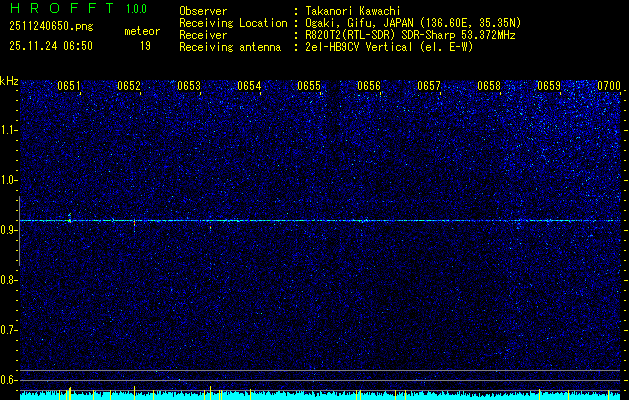Click the 0.9 kHz axis label
The image size is (629, 400).
tap(8, 230)
